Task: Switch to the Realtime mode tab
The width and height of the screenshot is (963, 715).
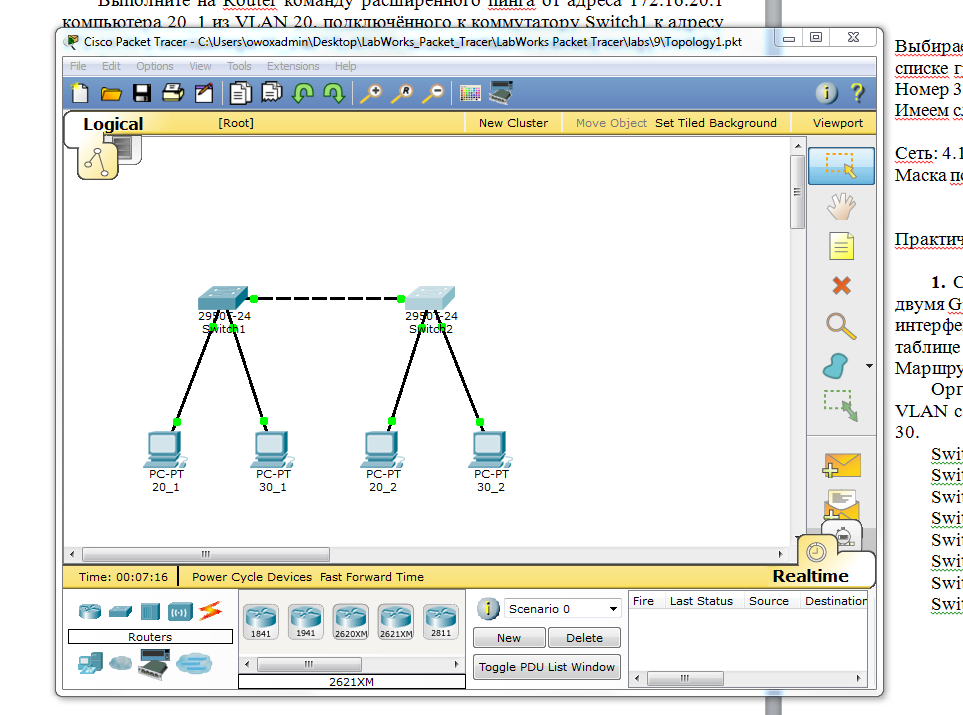Action: click(x=810, y=576)
